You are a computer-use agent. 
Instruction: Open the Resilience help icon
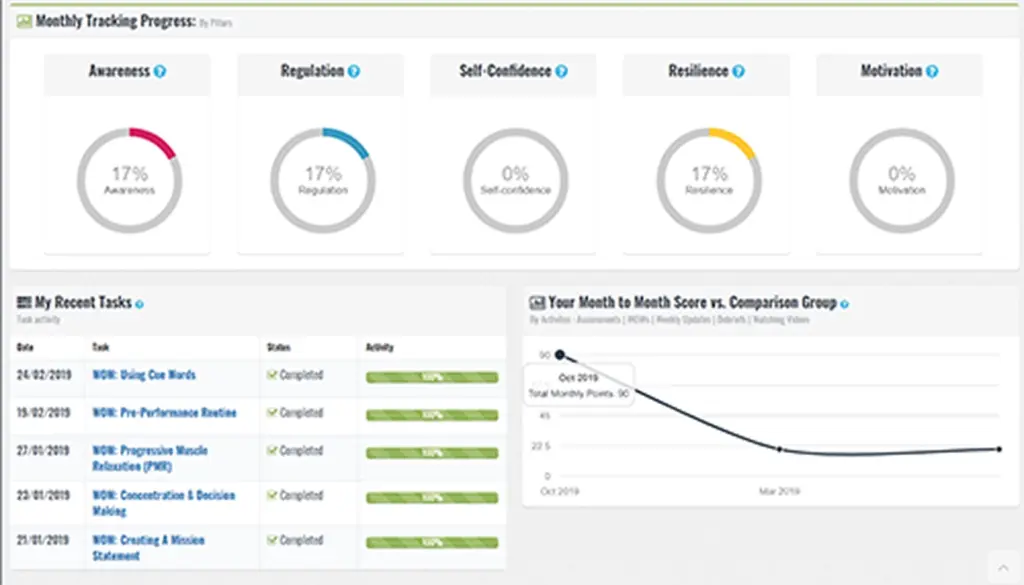click(x=740, y=71)
